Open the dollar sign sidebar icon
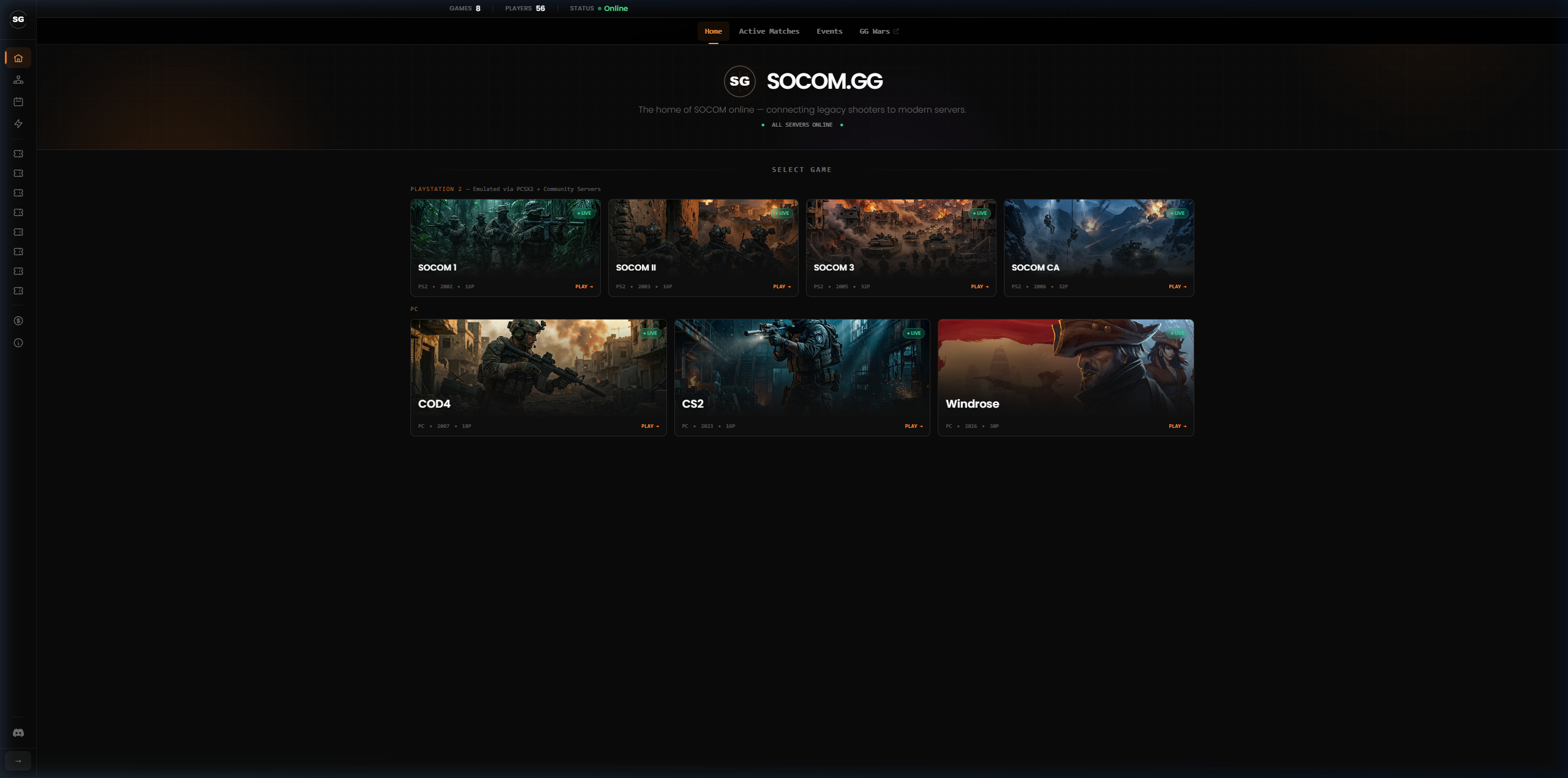The image size is (1568, 778). 18,321
